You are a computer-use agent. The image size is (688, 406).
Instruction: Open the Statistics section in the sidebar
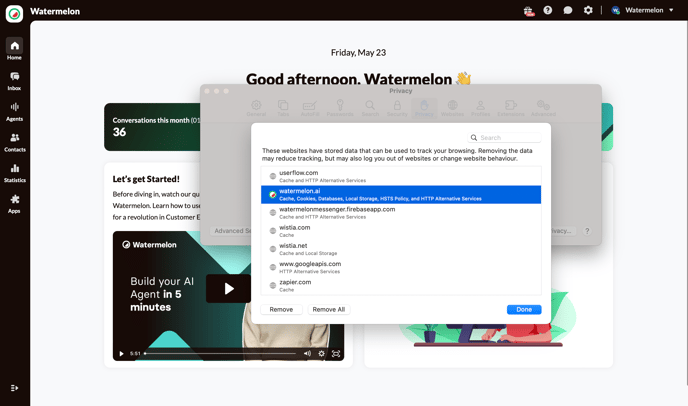14,173
